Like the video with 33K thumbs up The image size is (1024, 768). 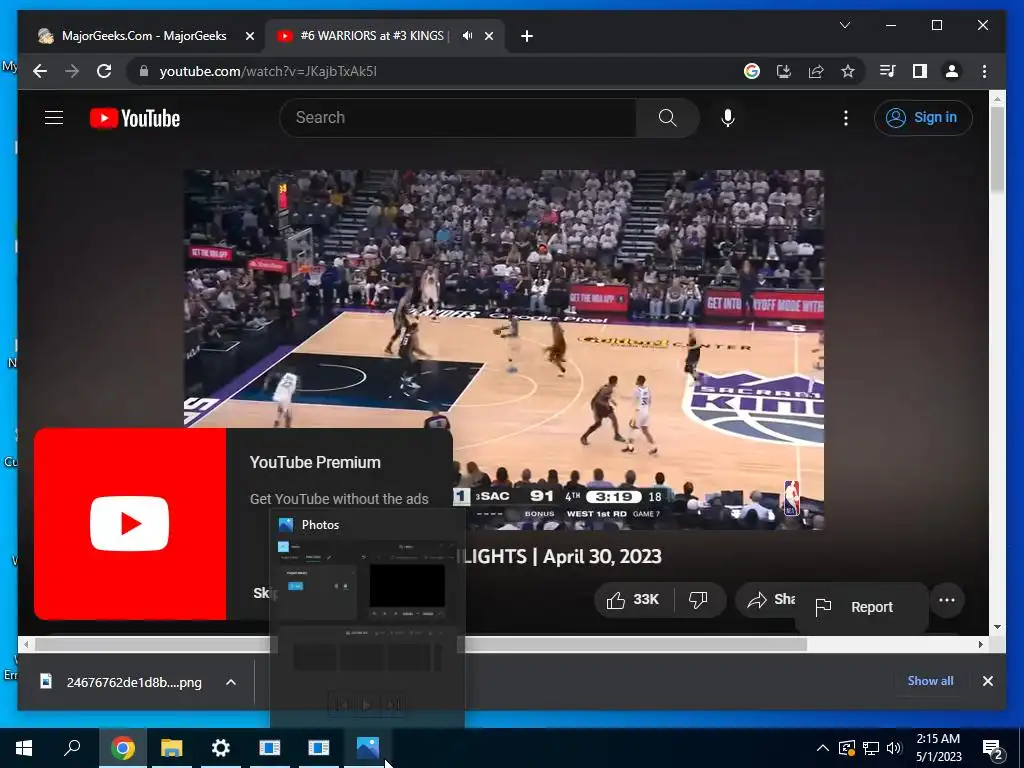633,600
